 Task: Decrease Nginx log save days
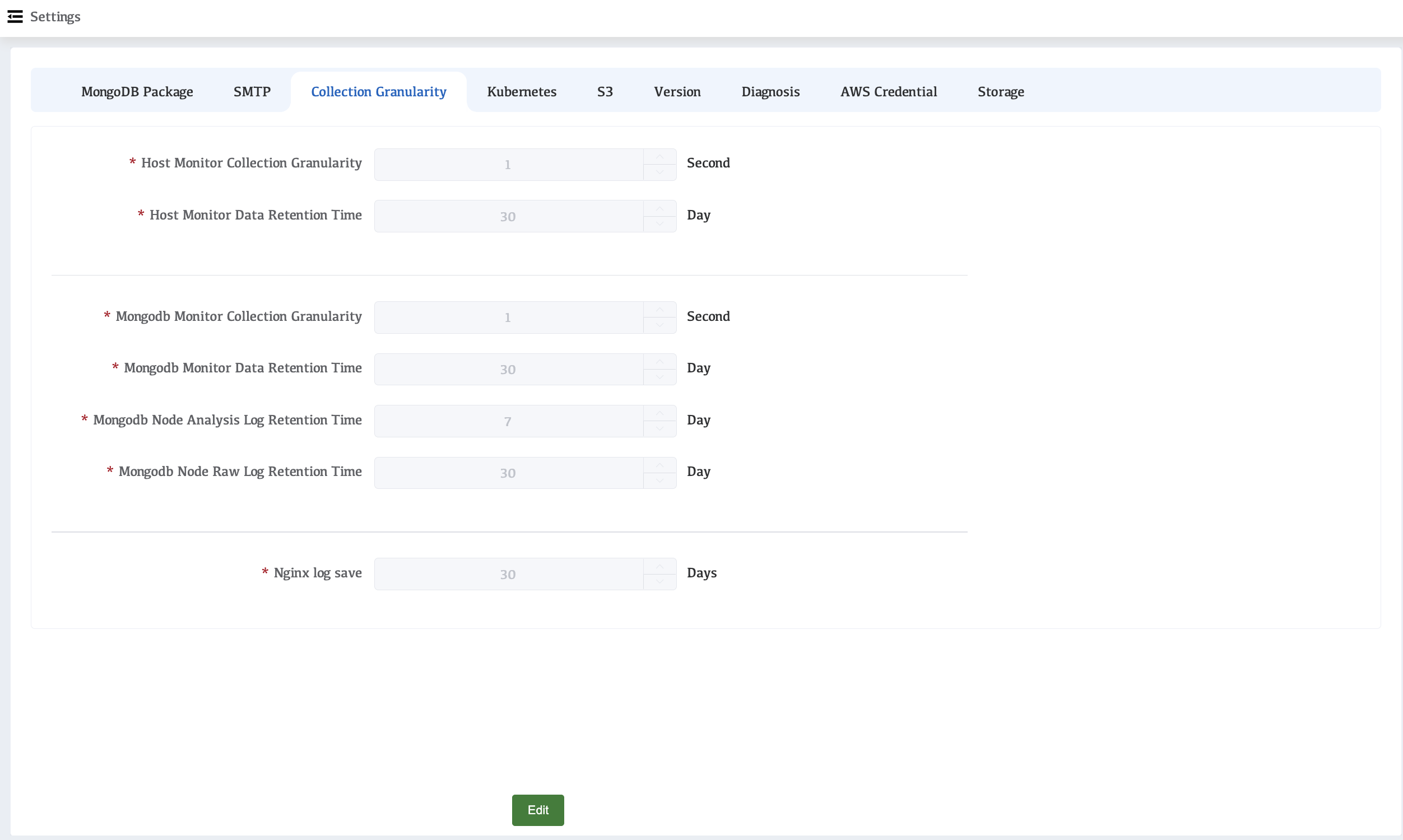pos(659,582)
